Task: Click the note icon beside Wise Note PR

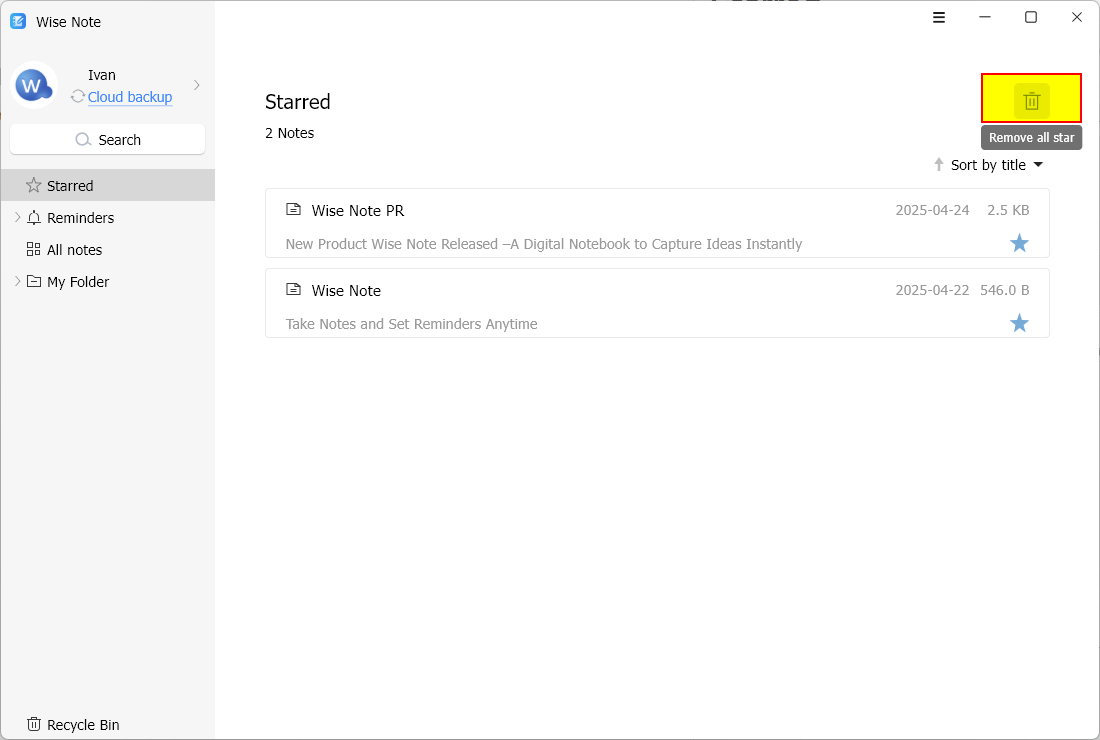Action: 294,209
